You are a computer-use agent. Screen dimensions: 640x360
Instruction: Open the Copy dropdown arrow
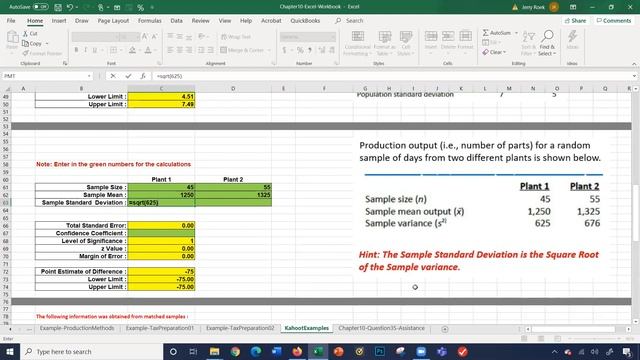(47, 44)
